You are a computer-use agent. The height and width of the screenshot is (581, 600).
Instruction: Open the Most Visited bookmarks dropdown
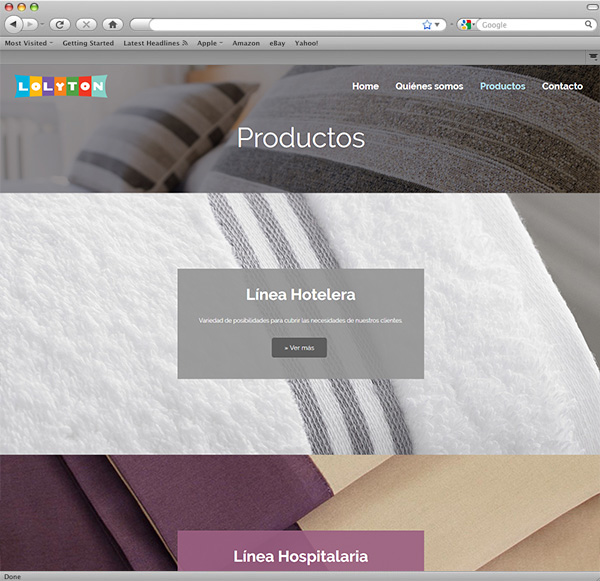pos(30,44)
